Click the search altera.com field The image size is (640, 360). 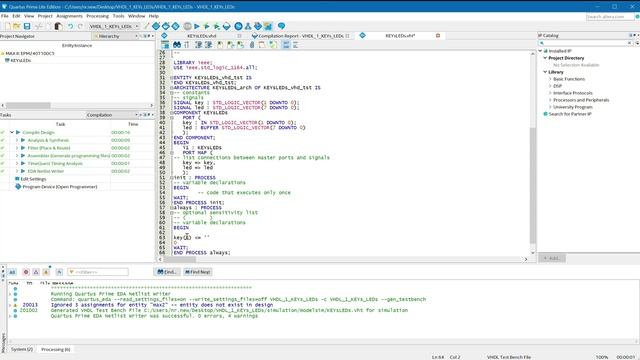tap(610, 17)
